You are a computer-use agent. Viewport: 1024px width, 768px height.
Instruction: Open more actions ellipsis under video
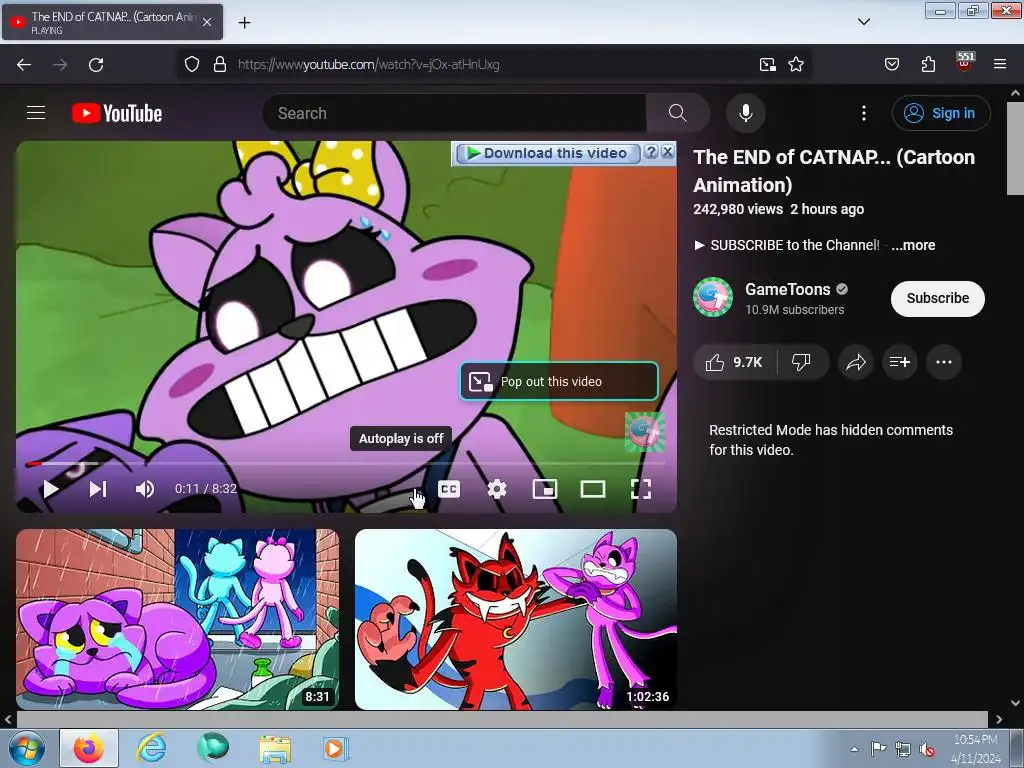(x=944, y=362)
